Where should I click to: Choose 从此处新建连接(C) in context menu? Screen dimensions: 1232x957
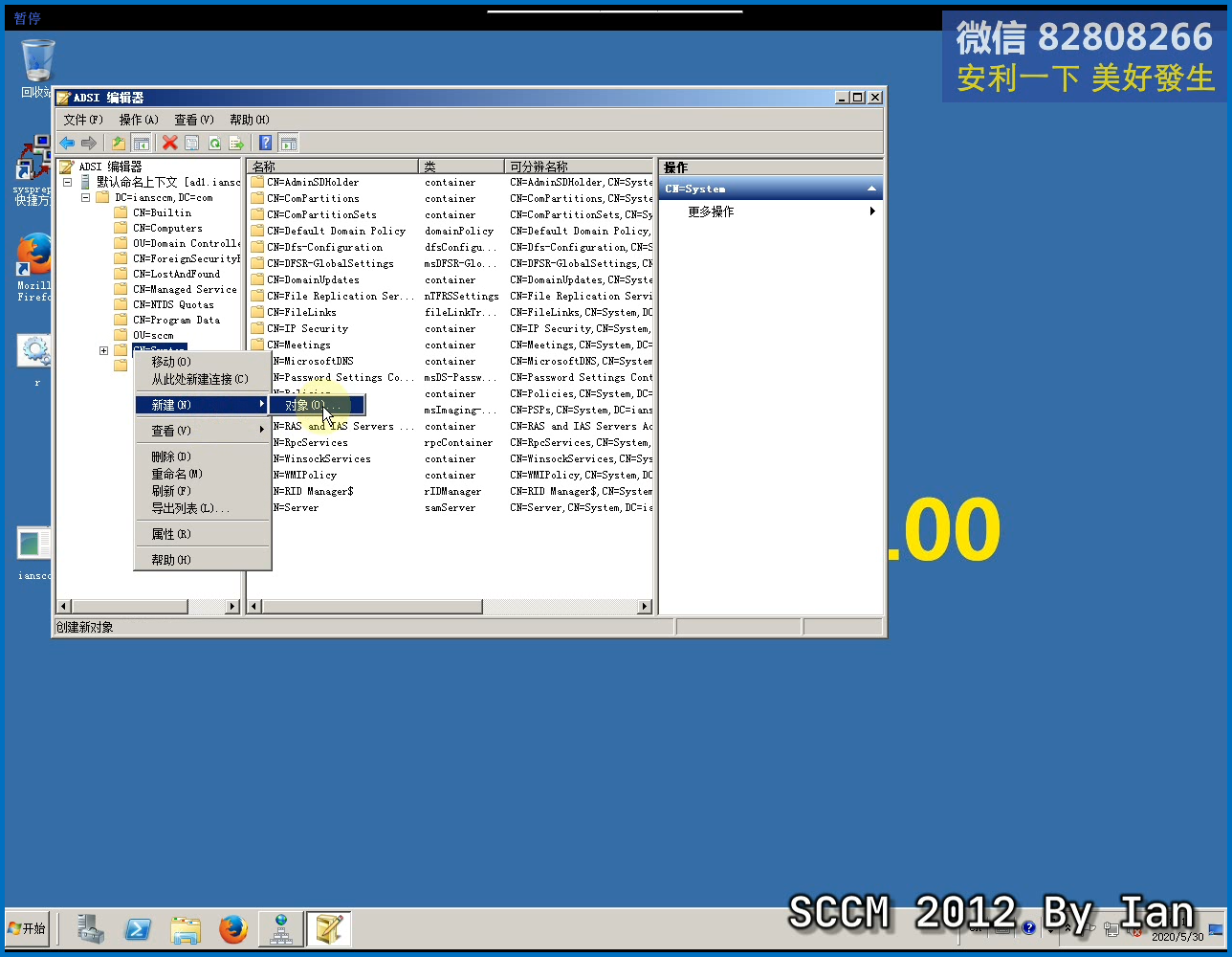tap(203, 379)
